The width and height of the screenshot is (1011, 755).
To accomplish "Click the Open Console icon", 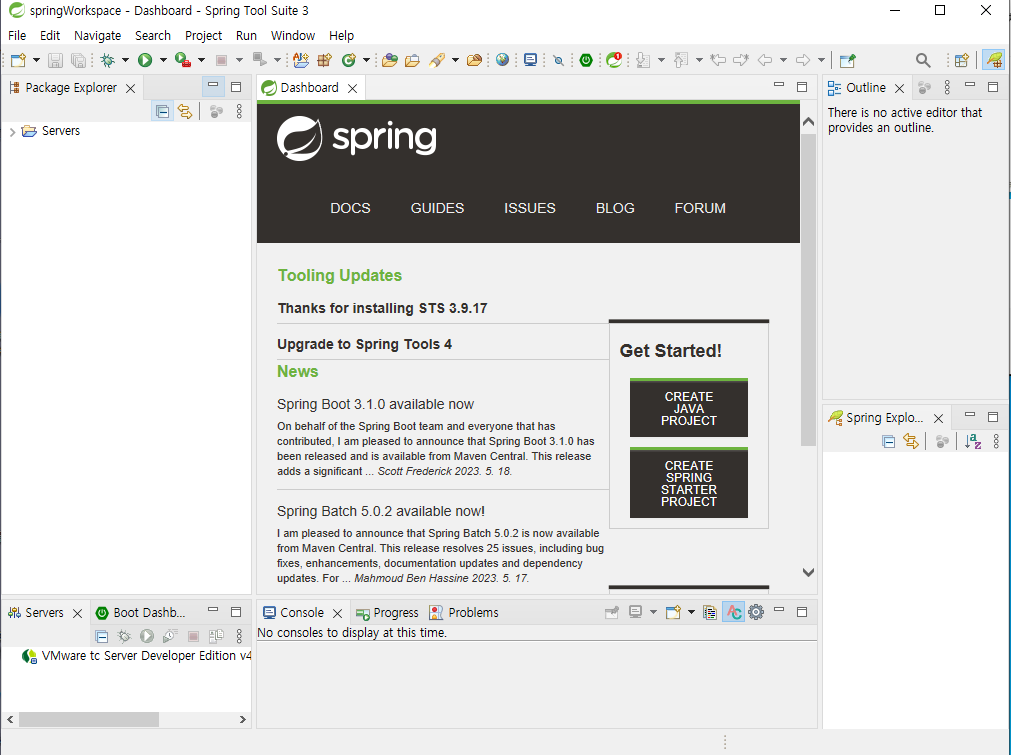I will pyautogui.click(x=673, y=612).
